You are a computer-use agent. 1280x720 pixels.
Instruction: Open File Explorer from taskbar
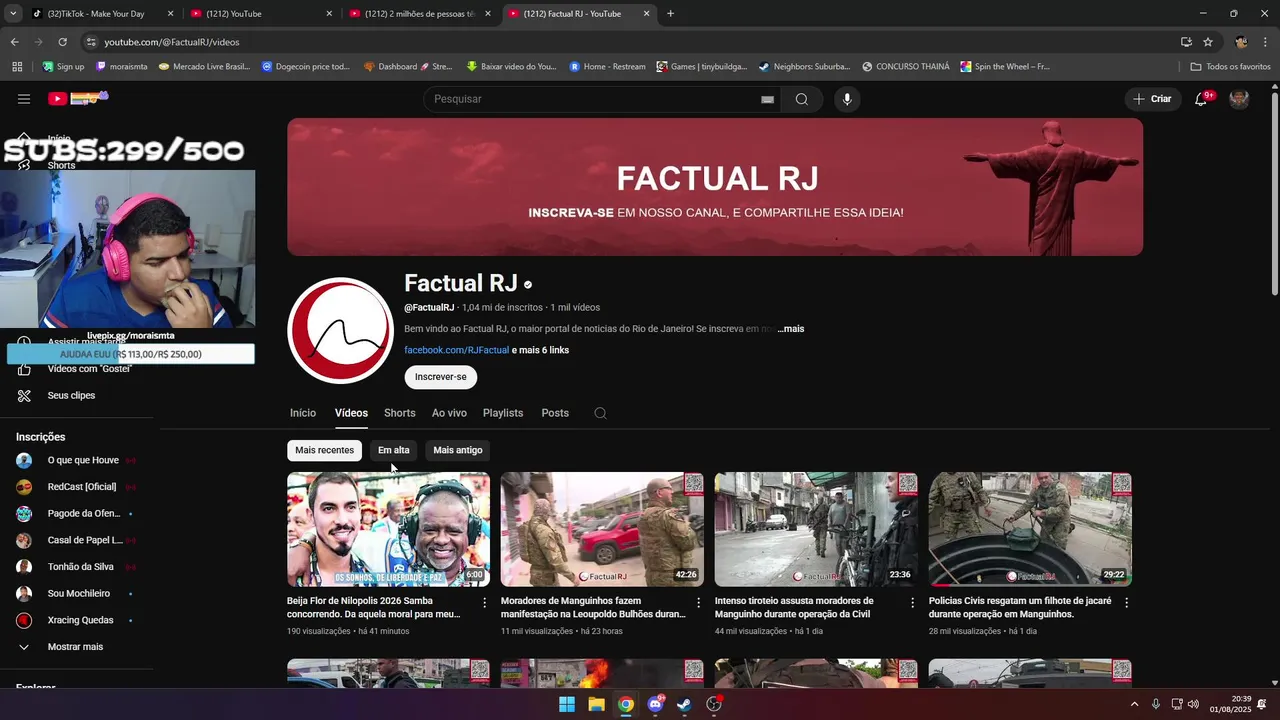[596, 704]
